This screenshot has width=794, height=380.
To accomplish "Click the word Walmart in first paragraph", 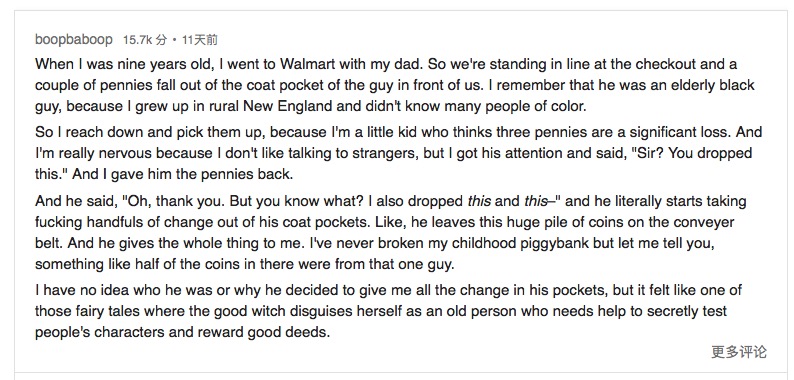I will (x=307, y=64).
